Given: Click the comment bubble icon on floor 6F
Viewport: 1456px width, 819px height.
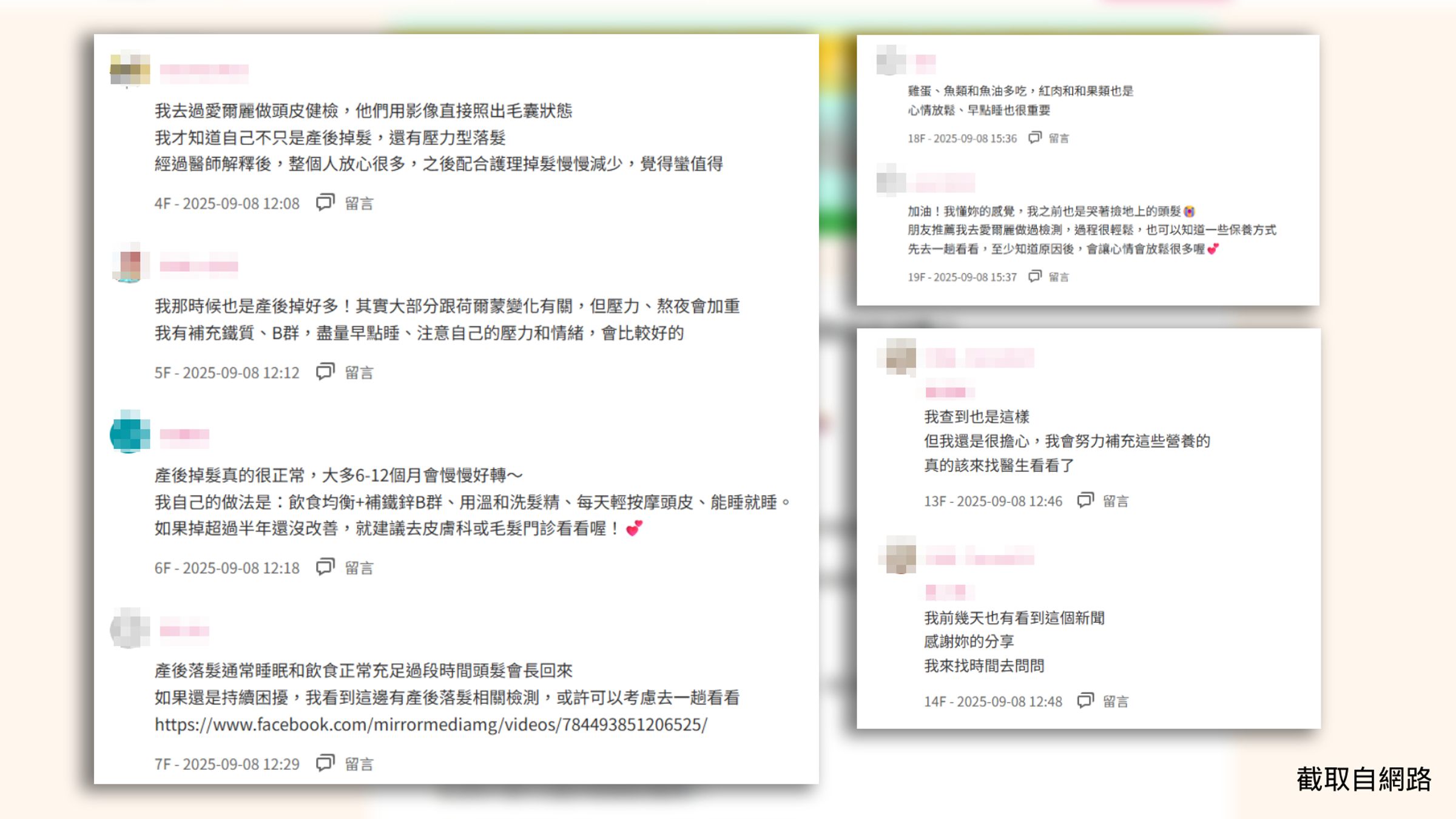Looking at the screenshot, I should tap(325, 567).
